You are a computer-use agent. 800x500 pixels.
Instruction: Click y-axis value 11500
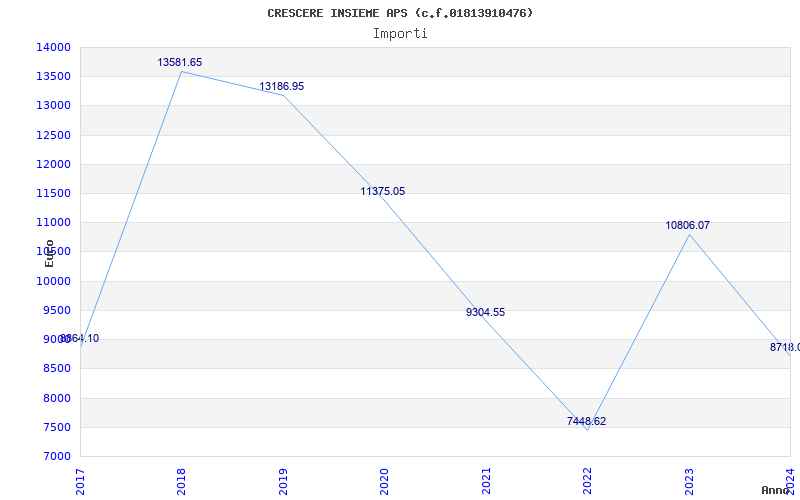pos(53,193)
